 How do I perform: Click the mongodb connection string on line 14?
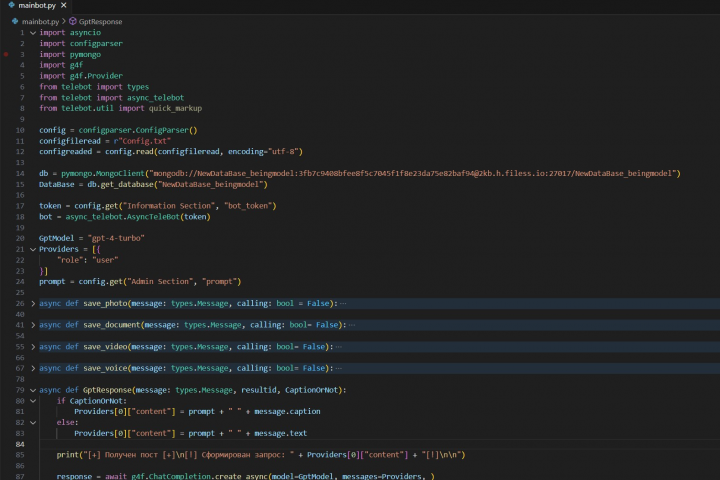(x=412, y=174)
